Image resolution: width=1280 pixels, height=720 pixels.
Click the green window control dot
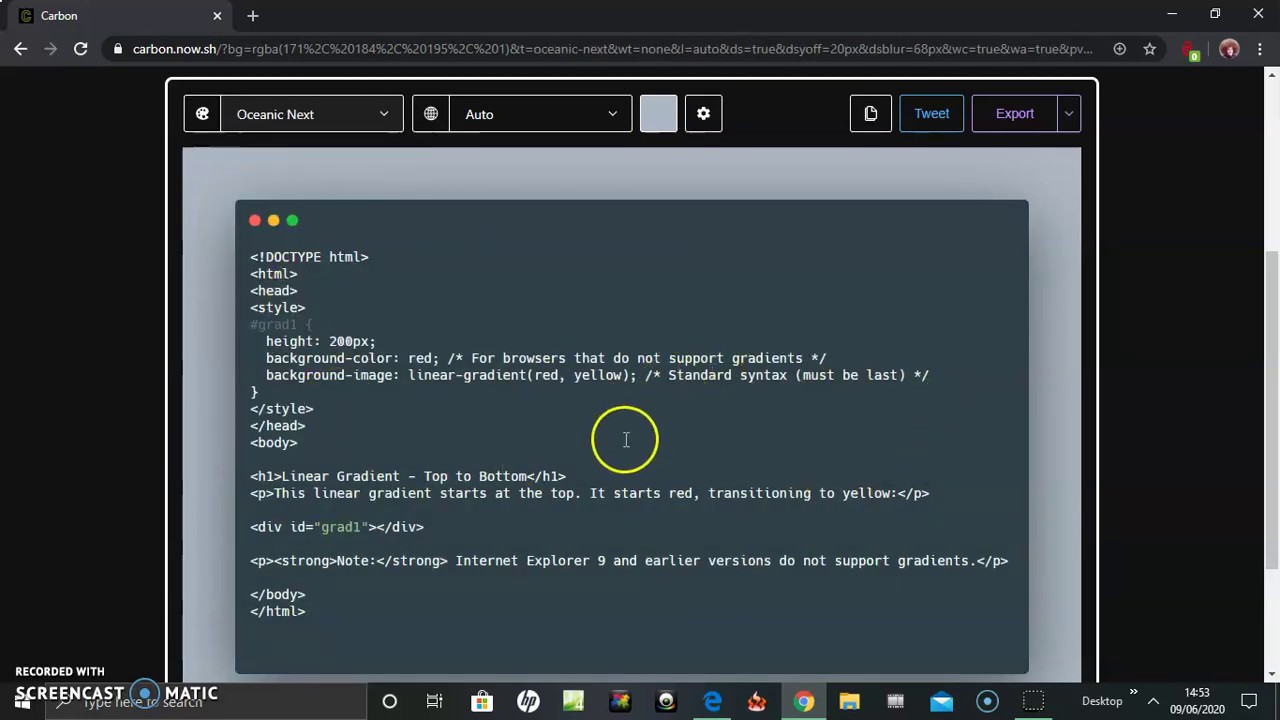point(292,220)
